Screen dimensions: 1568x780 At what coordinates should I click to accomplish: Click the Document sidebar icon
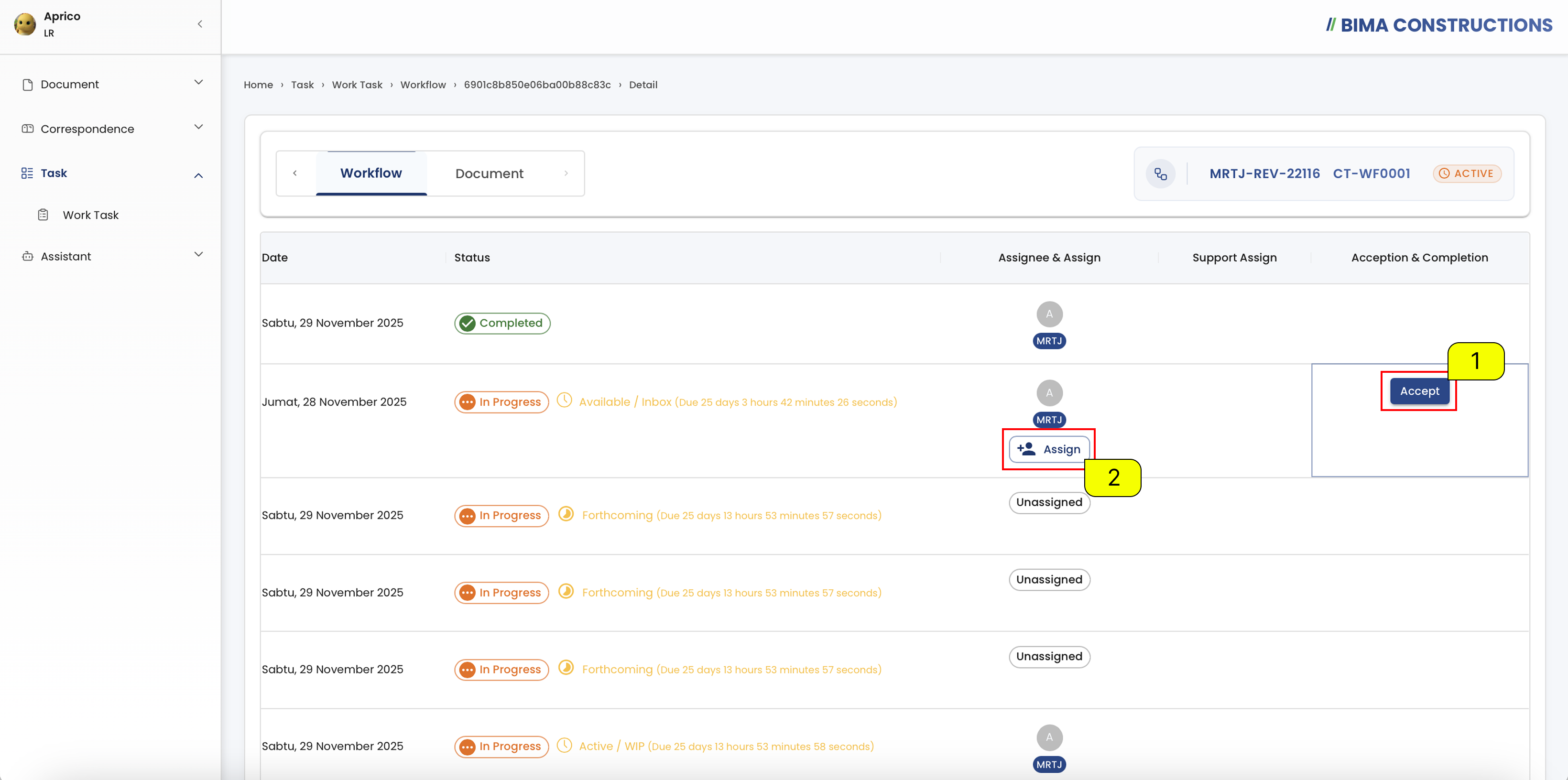tap(27, 85)
